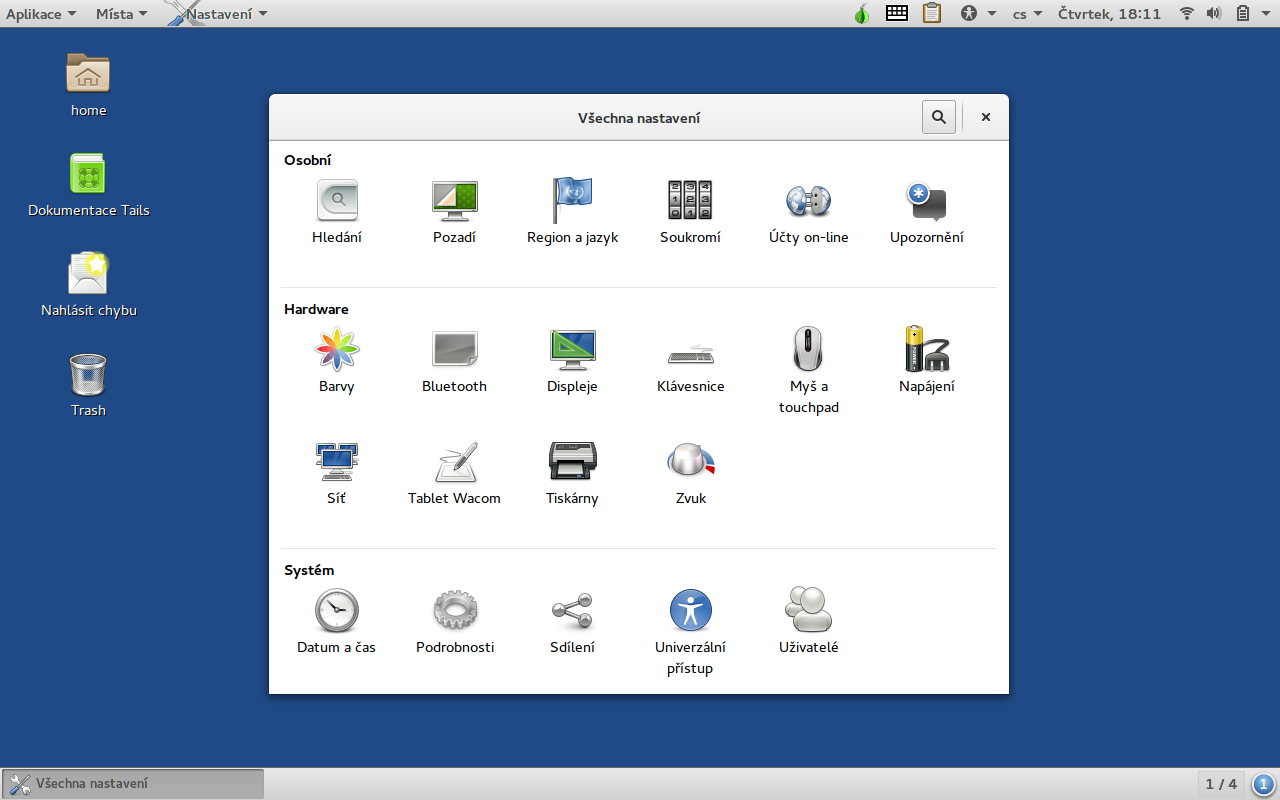Viewport: 1280px width, 800px height.
Task: Click the clipboard tray icon
Action: (x=932, y=14)
